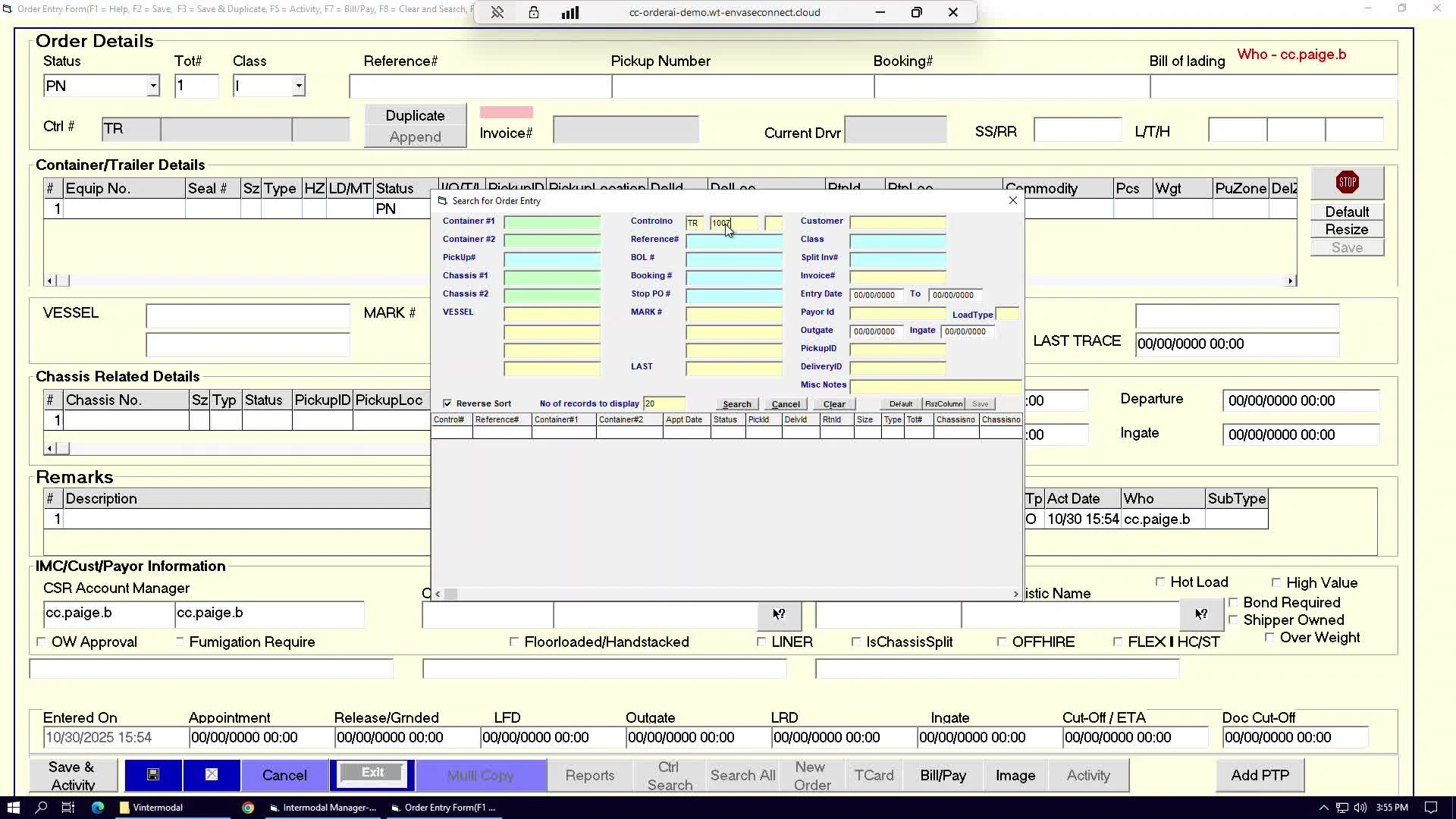
Task: Click the blue save disk icon button
Action: click(153, 775)
